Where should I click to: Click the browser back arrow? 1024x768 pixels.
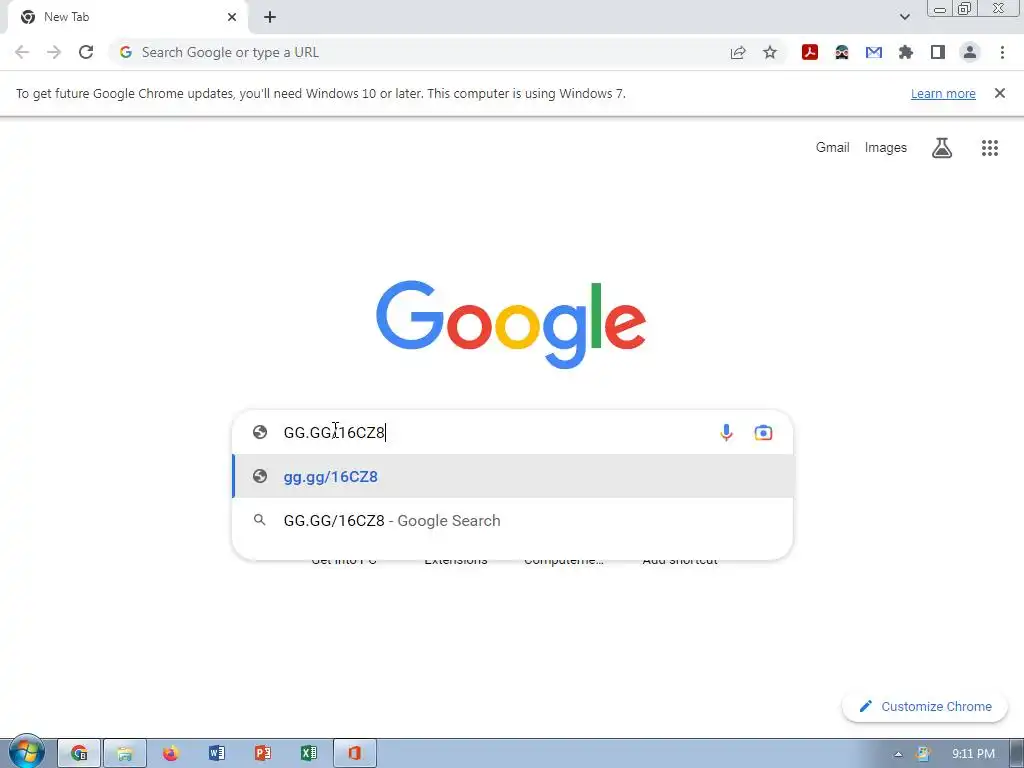[22, 52]
